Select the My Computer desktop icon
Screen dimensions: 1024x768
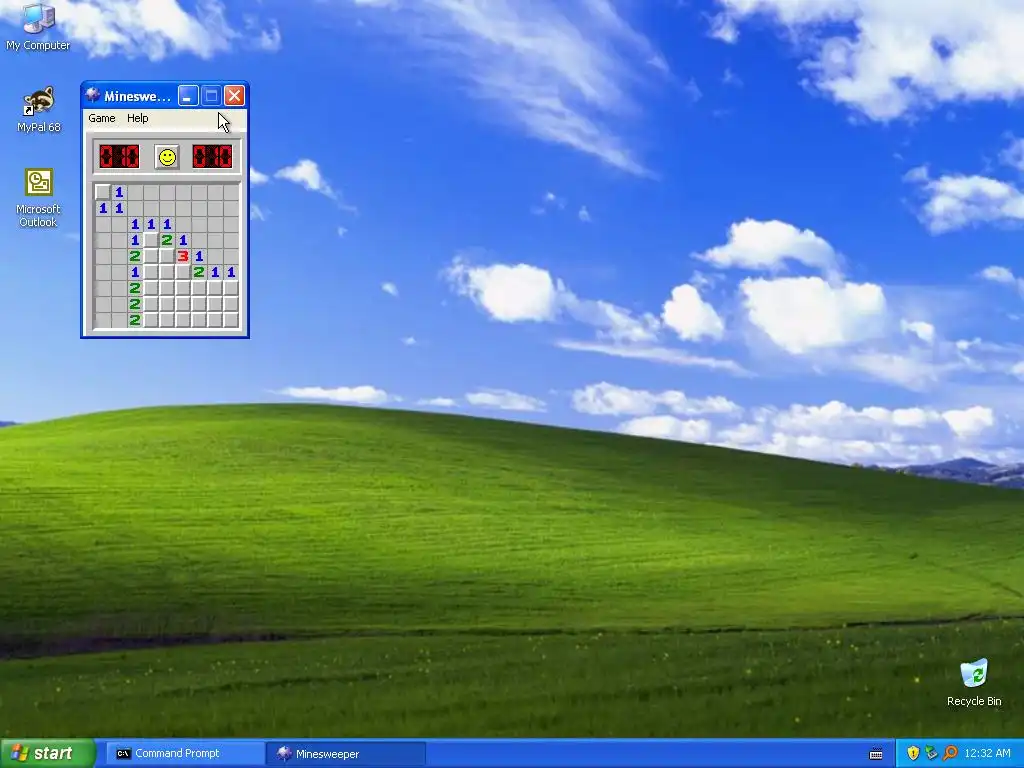(38, 27)
